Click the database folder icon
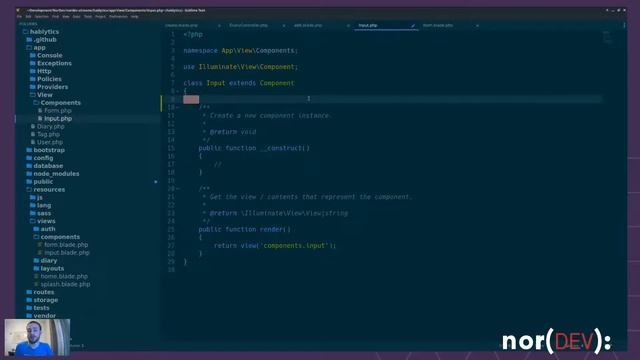The height and width of the screenshot is (360, 640). (x=29, y=166)
